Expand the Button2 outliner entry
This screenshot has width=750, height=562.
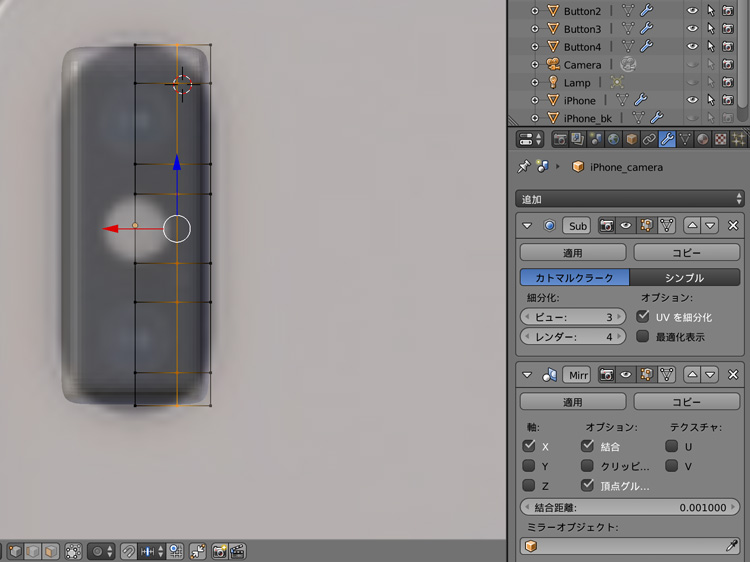click(x=535, y=11)
